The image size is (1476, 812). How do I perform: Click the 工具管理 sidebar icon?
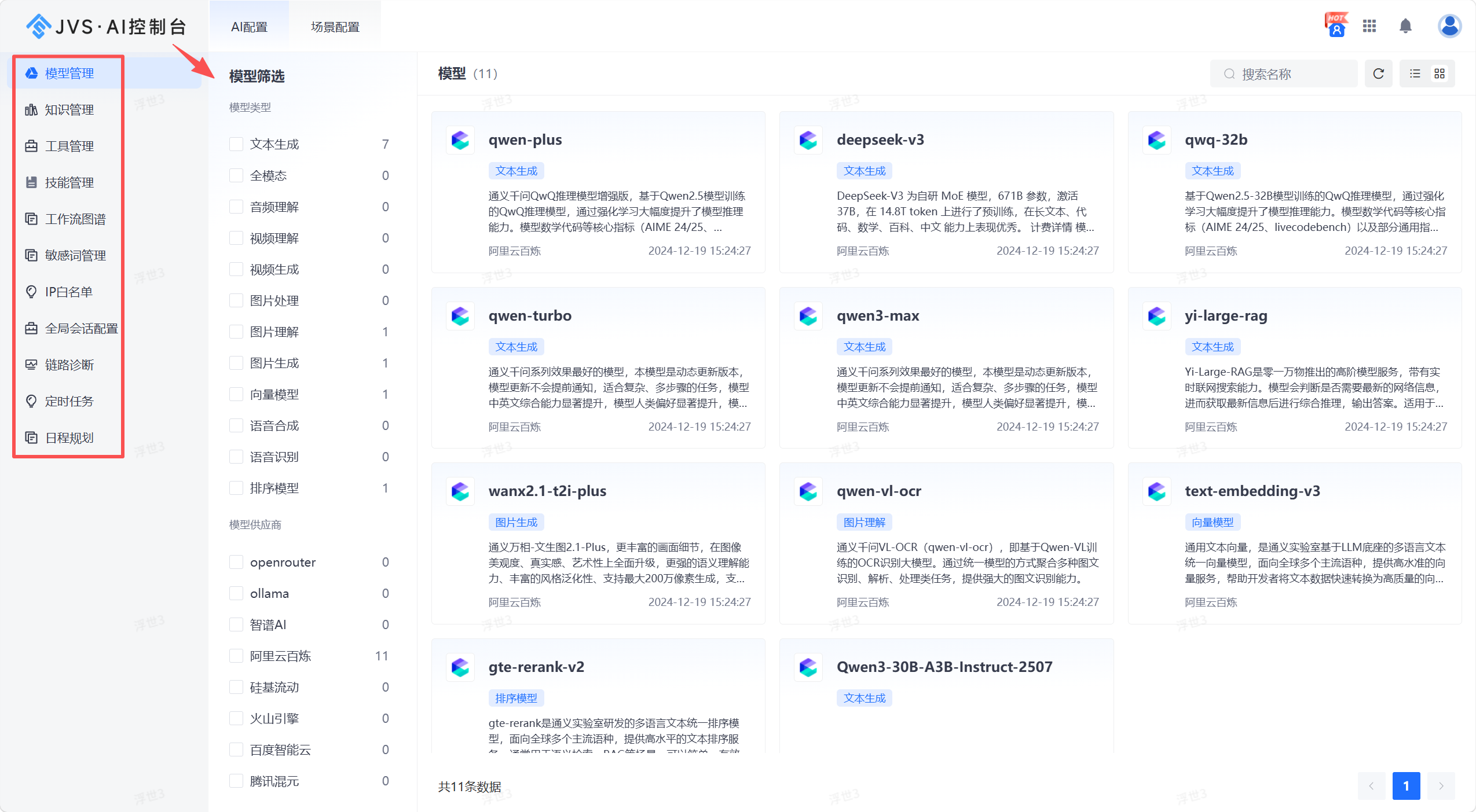tap(31, 146)
